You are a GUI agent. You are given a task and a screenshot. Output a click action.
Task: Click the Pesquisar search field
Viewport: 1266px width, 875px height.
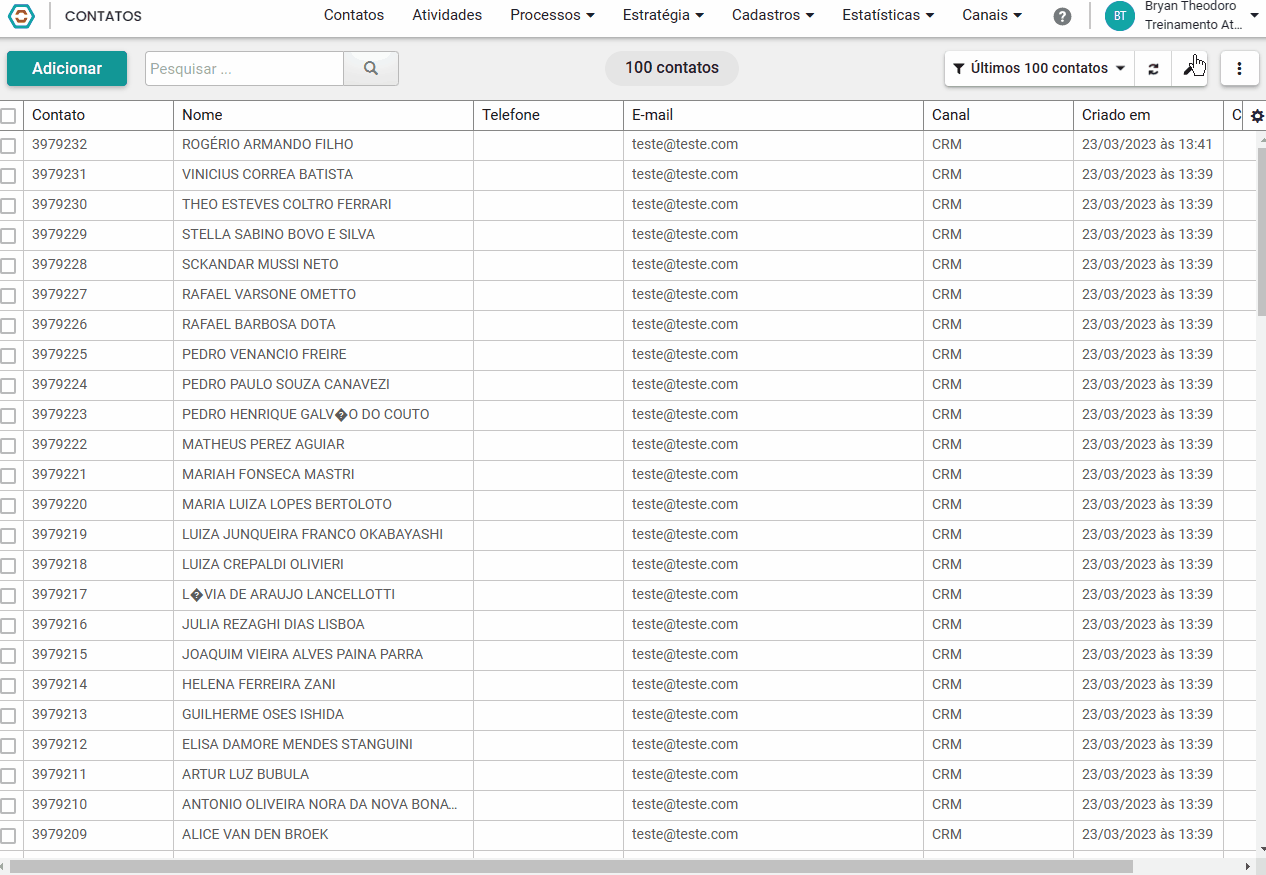pyautogui.click(x=245, y=68)
